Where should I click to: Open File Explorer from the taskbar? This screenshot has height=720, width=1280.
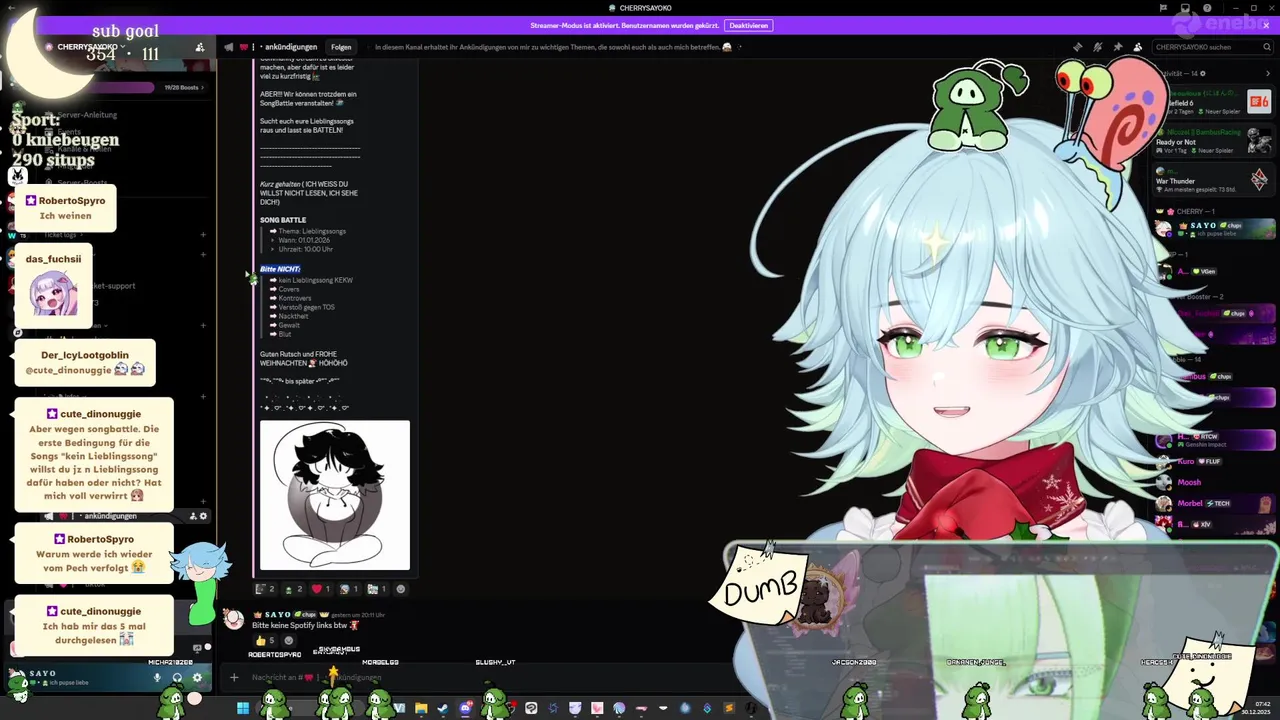(x=421, y=708)
